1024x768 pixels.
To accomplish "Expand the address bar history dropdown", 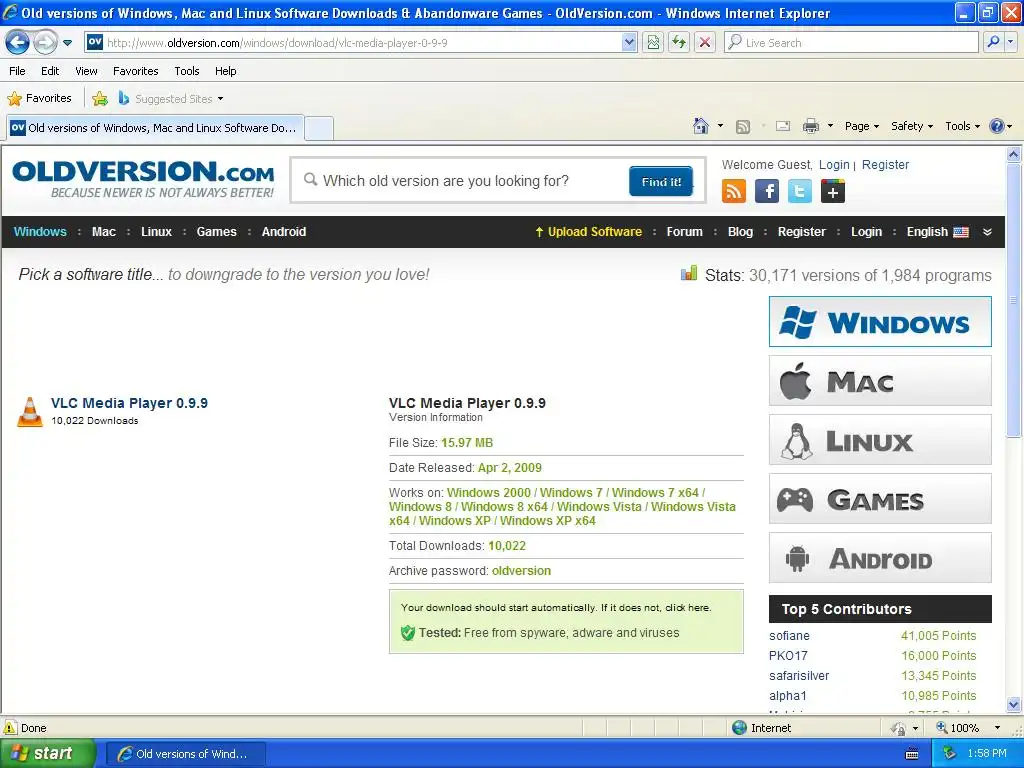I will pyautogui.click(x=629, y=43).
